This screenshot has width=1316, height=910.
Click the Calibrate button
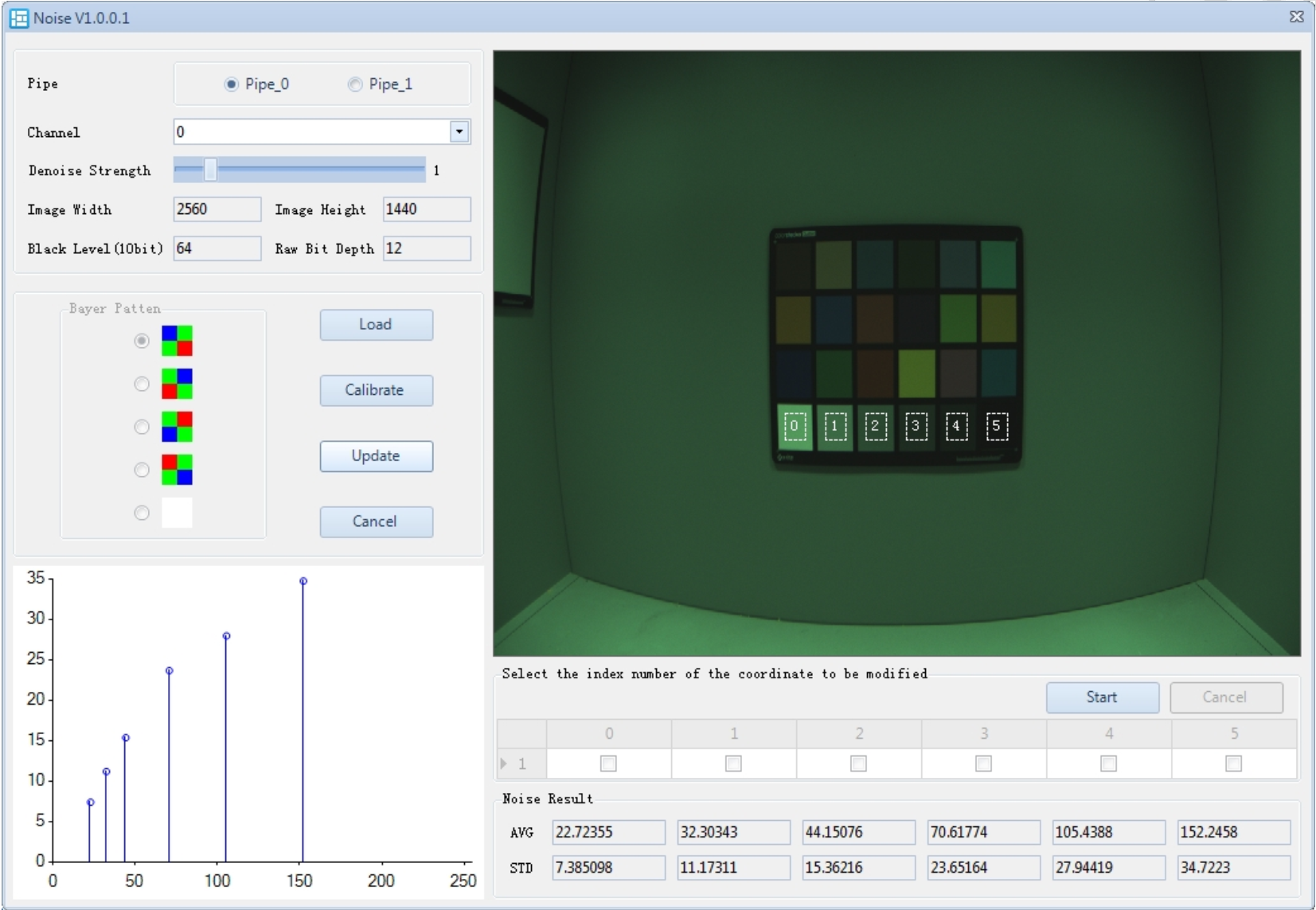coord(376,390)
